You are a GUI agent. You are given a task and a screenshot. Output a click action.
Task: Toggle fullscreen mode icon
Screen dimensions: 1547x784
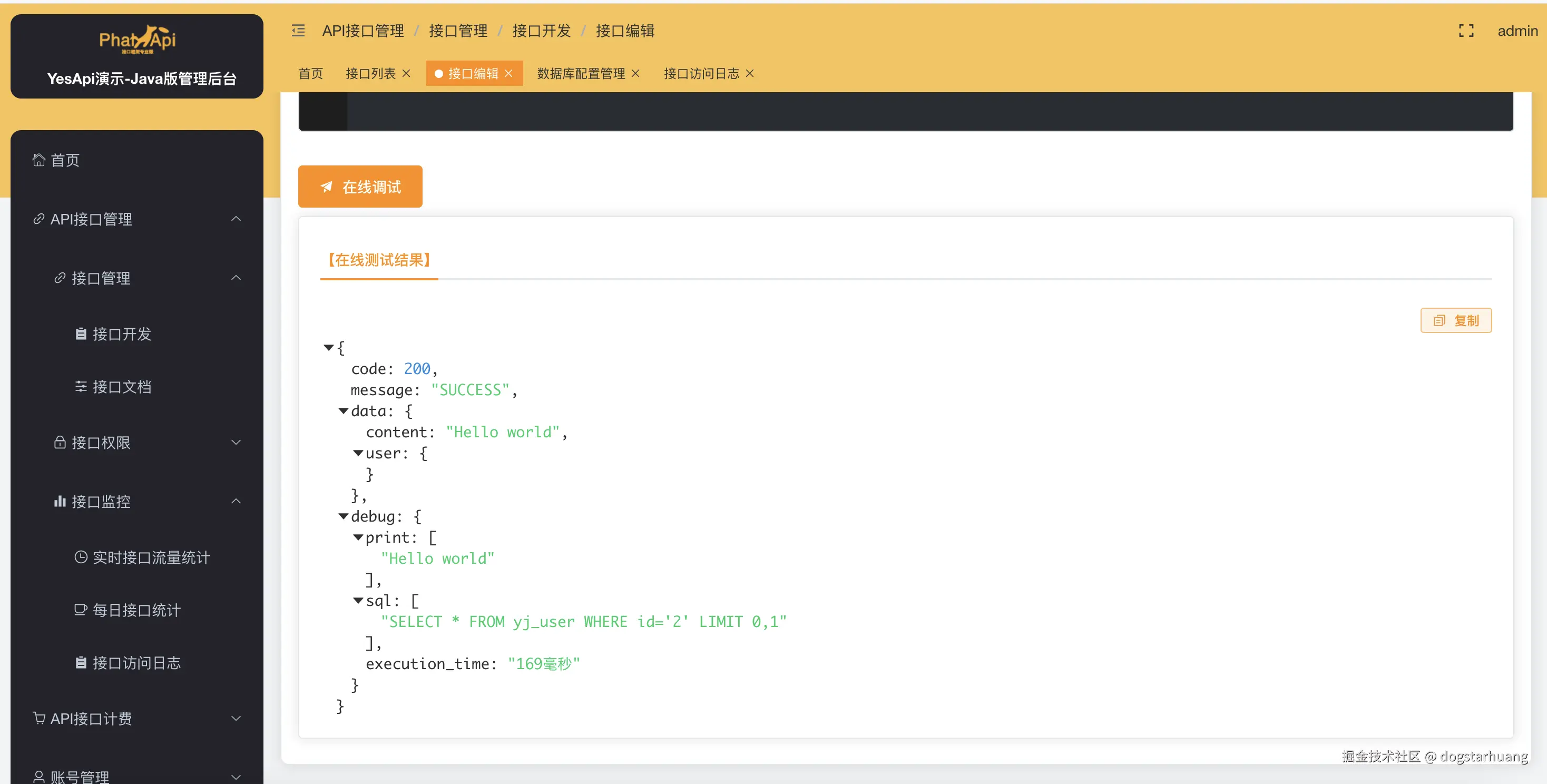(x=1466, y=31)
